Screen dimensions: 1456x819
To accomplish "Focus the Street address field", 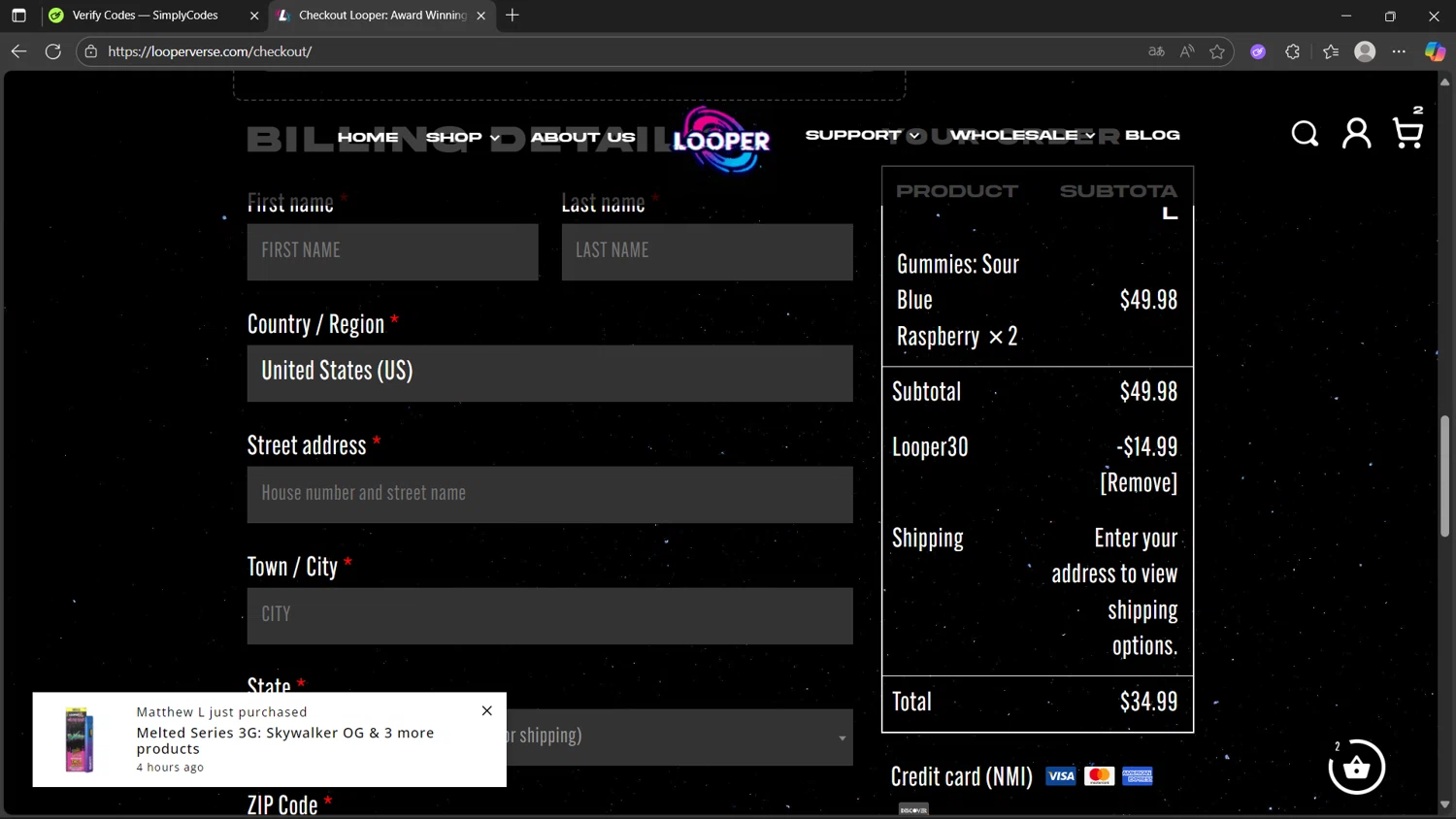I will click(549, 494).
